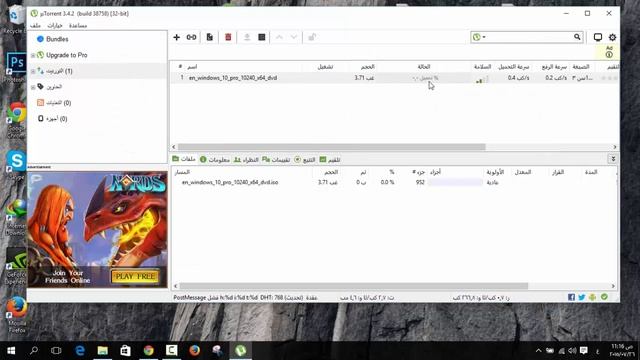This screenshot has width=640, height=360.
Task: Click the search magnifier icon
Action: point(577,37)
